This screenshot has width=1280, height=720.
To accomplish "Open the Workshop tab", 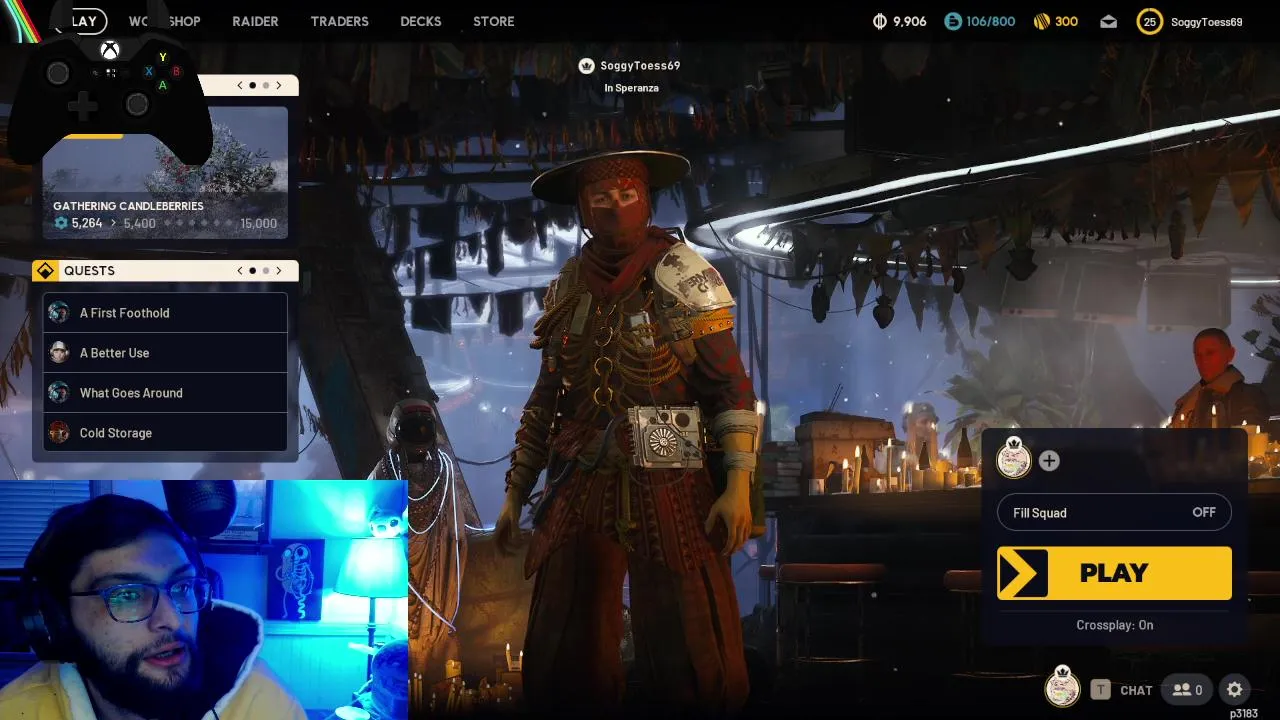I will [165, 21].
